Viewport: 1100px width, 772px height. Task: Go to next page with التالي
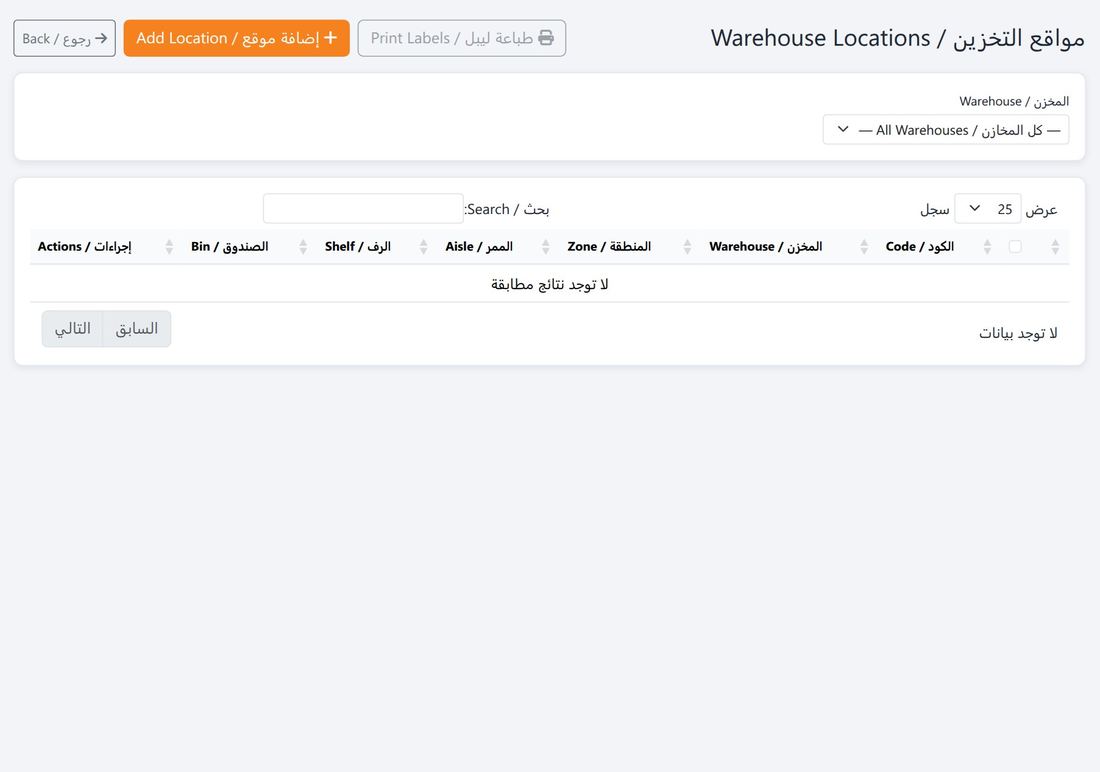pos(72,329)
